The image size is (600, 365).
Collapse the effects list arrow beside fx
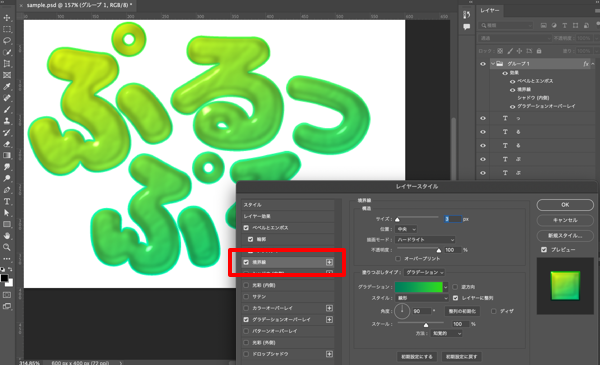[593, 64]
